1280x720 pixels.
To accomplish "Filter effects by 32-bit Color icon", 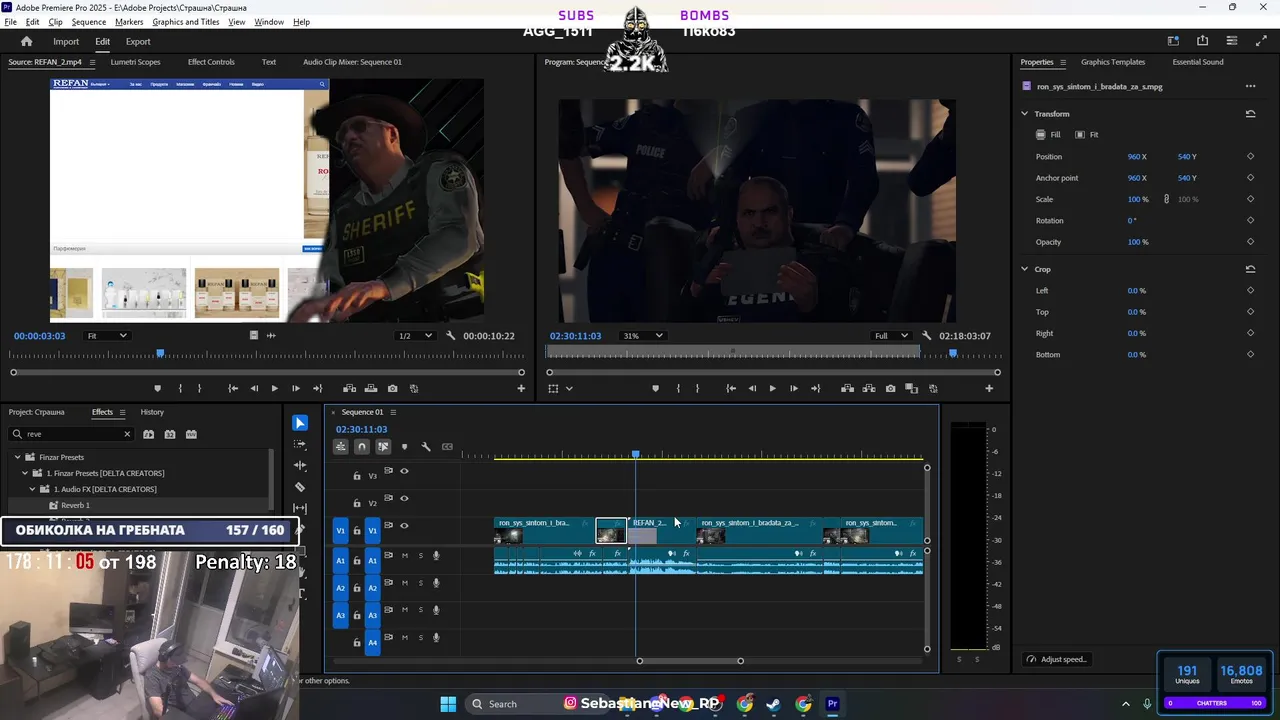I will tap(170, 434).
